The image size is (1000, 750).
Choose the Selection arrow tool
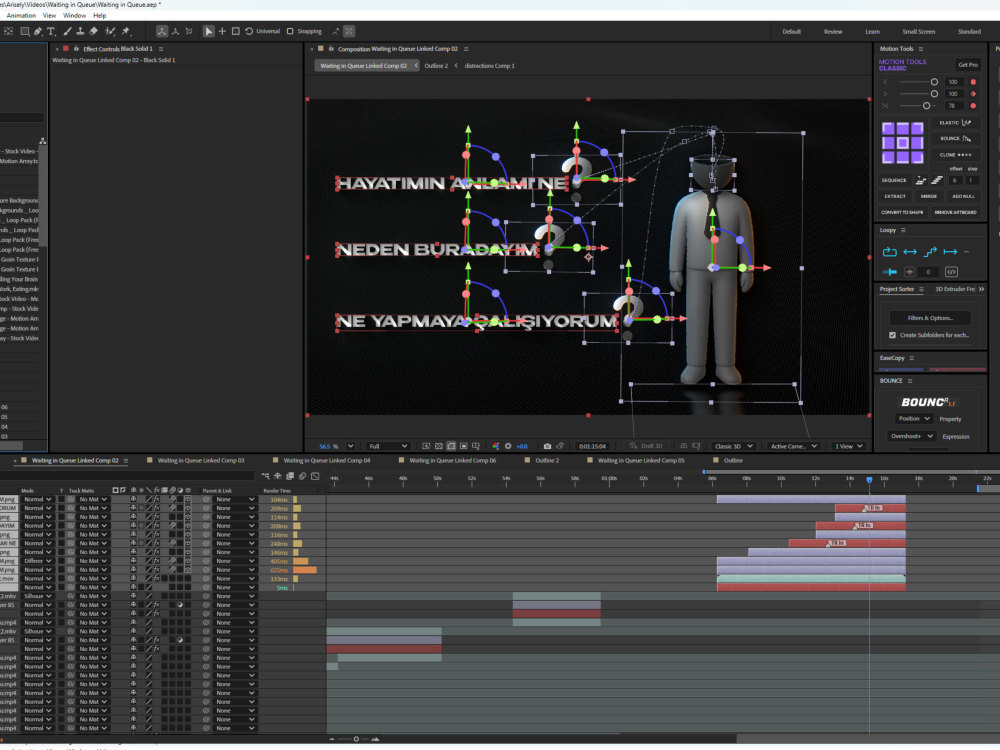pyautogui.click(x=209, y=31)
